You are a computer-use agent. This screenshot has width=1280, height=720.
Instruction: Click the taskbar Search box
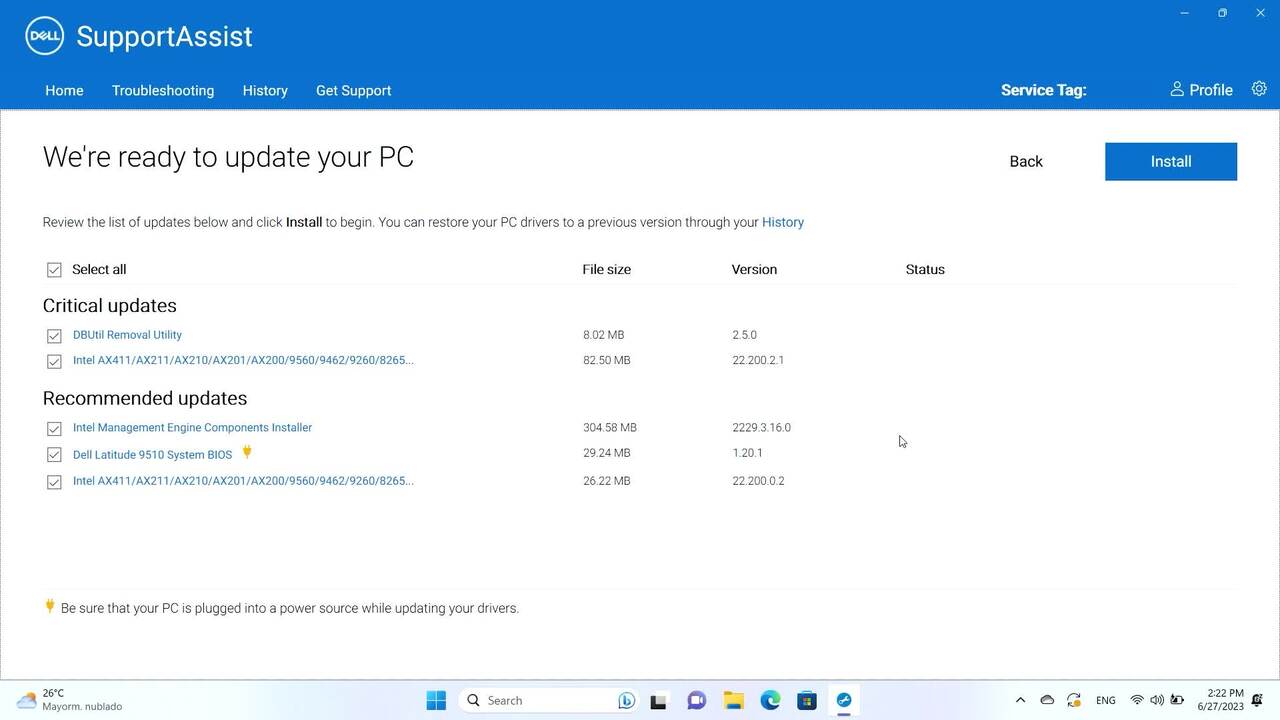tap(550, 700)
